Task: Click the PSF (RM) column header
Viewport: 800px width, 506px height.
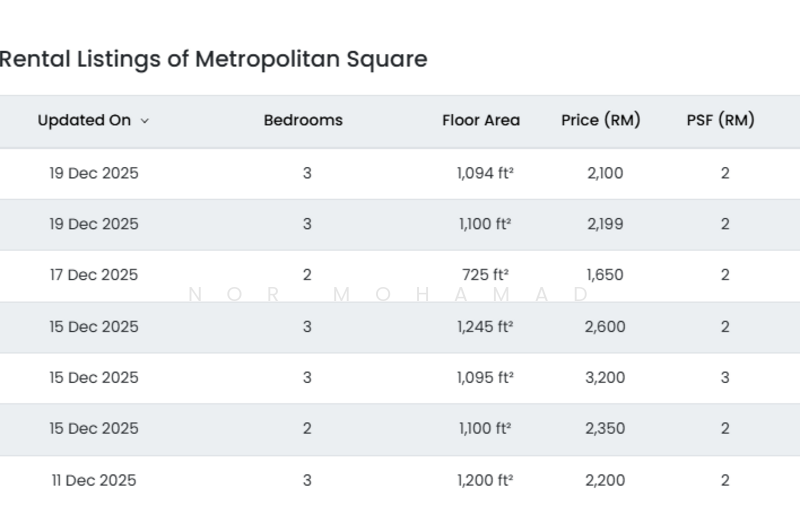Action: tap(720, 120)
